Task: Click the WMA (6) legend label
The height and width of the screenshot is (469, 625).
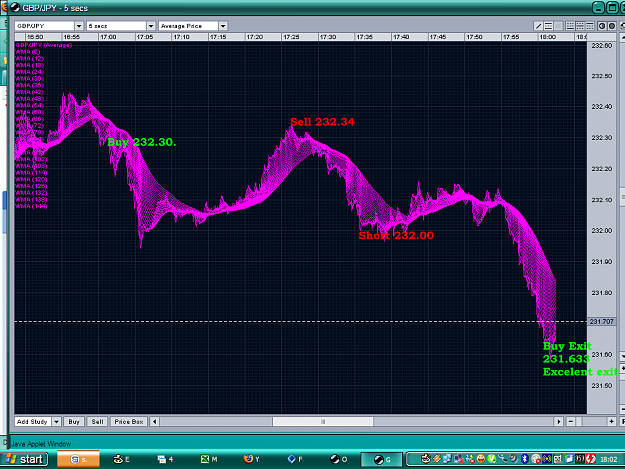Action: pos(28,52)
